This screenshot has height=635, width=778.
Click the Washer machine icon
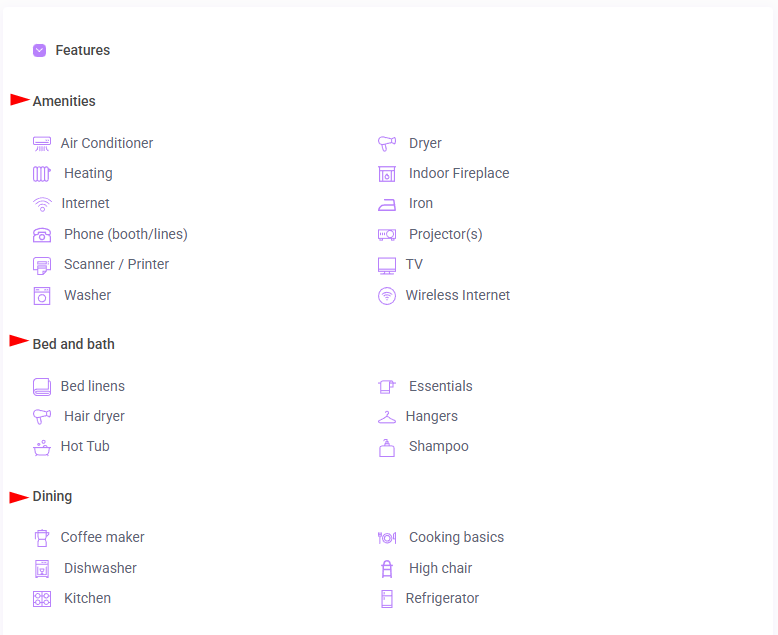click(x=42, y=296)
